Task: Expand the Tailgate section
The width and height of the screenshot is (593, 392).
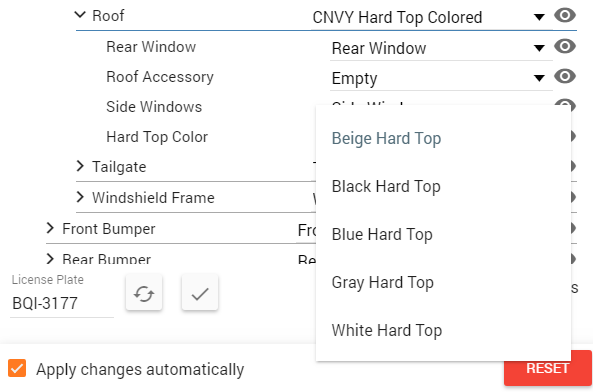Action: click(80, 166)
